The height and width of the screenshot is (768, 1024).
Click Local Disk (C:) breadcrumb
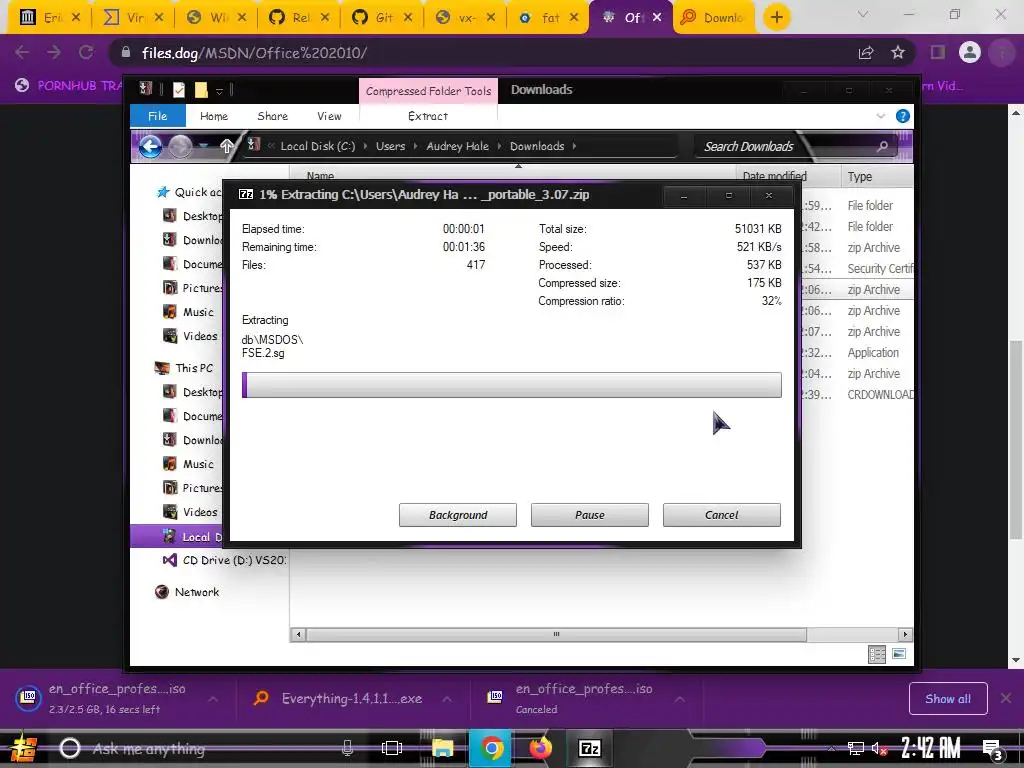[317, 146]
